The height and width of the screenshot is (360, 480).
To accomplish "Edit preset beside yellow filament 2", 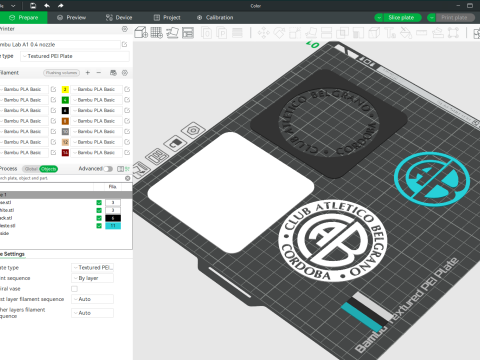I will point(127,89).
